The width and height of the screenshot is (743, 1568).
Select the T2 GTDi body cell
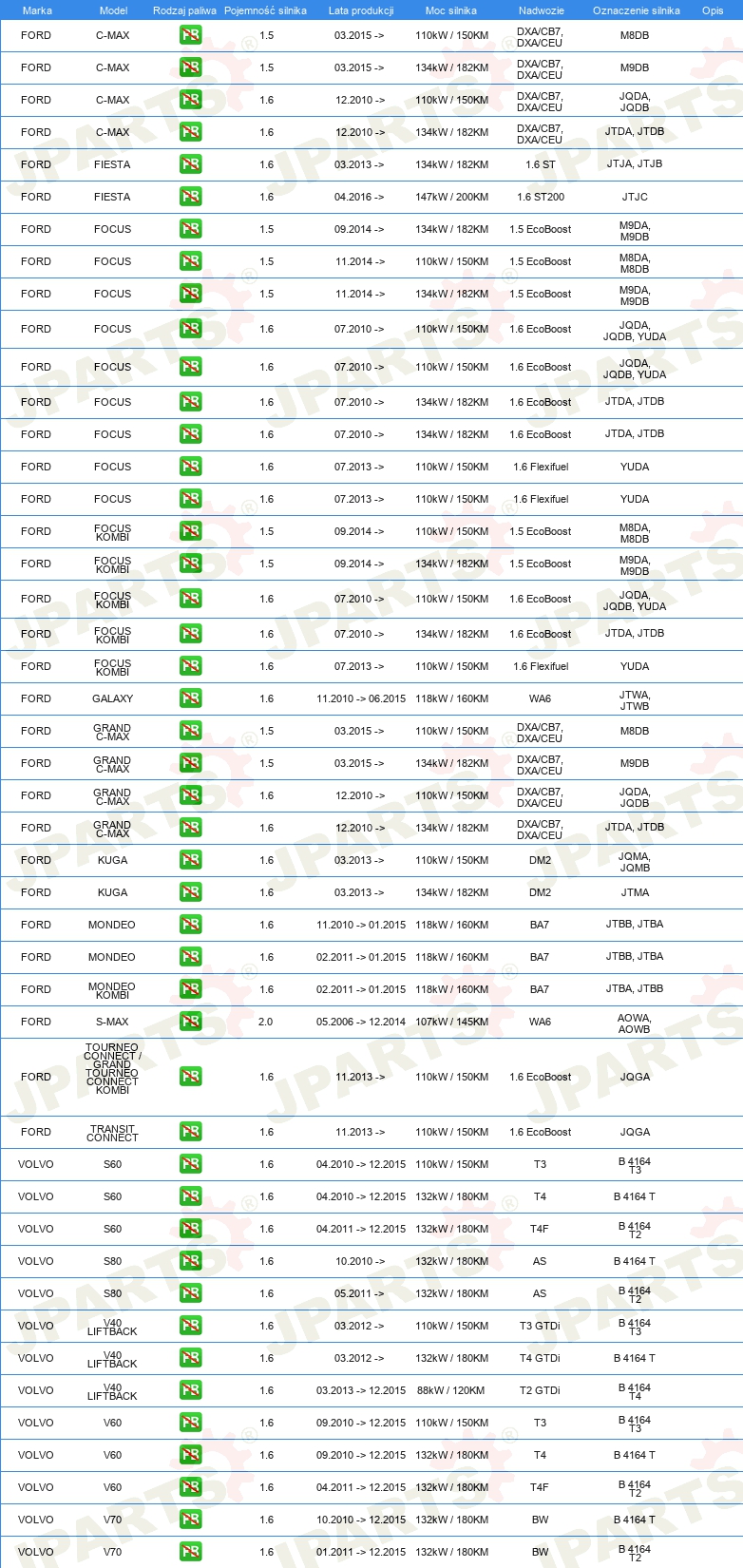click(x=540, y=1390)
